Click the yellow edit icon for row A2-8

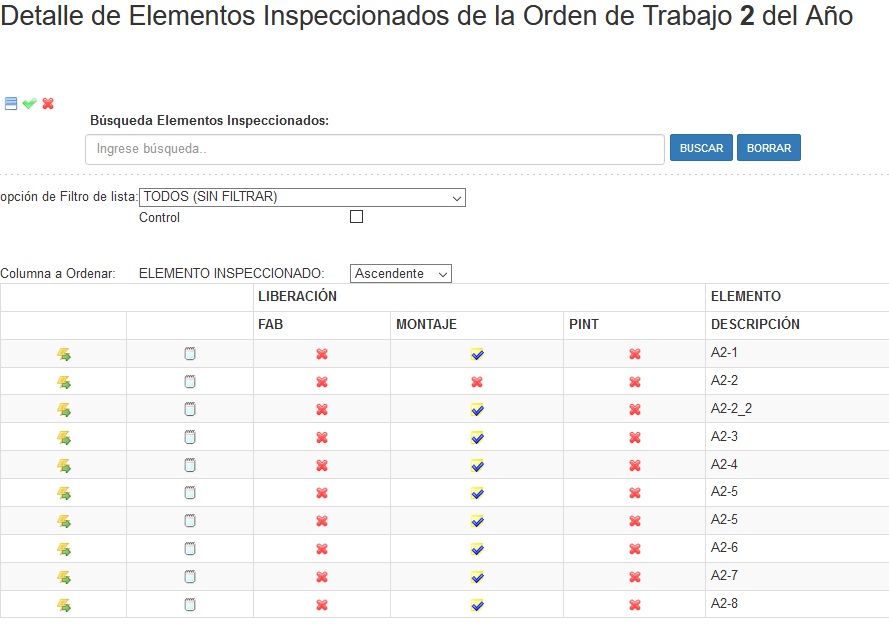tap(64, 605)
